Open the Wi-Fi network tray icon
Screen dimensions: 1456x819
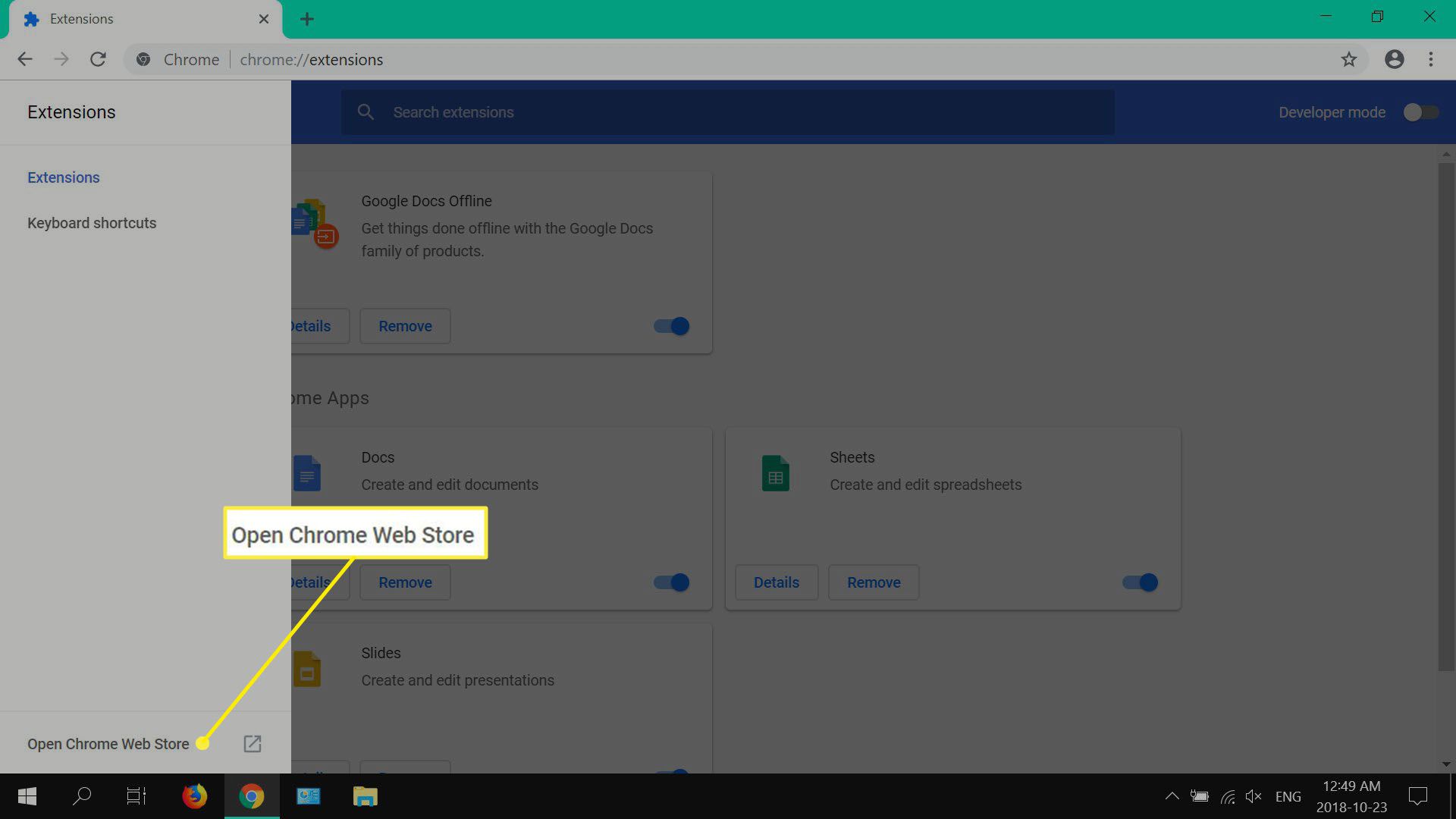pyautogui.click(x=1228, y=796)
